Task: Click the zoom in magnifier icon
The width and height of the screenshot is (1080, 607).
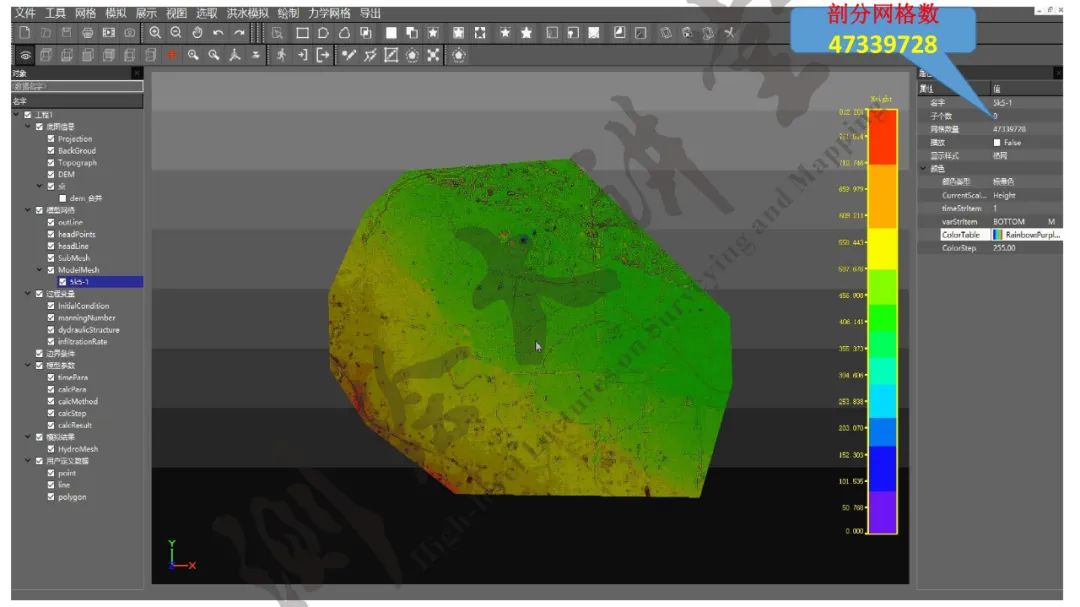Action: (155, 33)
